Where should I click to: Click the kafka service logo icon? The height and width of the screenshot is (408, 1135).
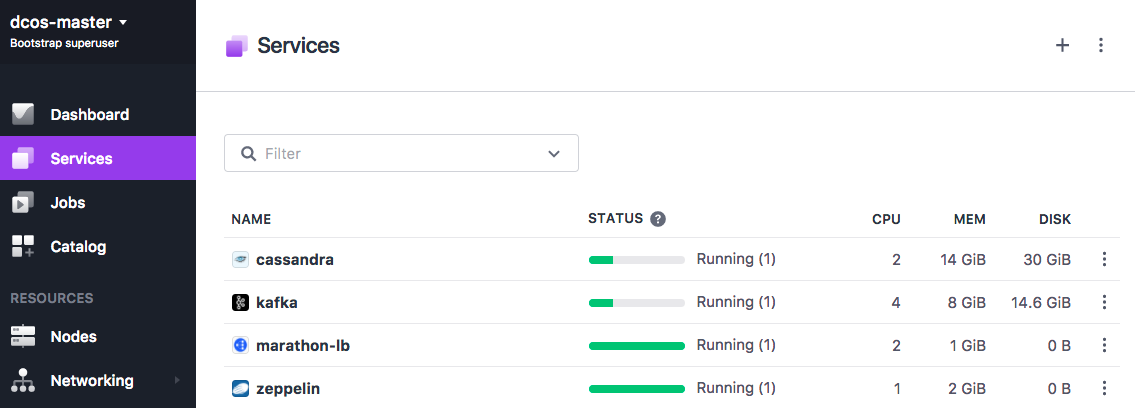240,302
